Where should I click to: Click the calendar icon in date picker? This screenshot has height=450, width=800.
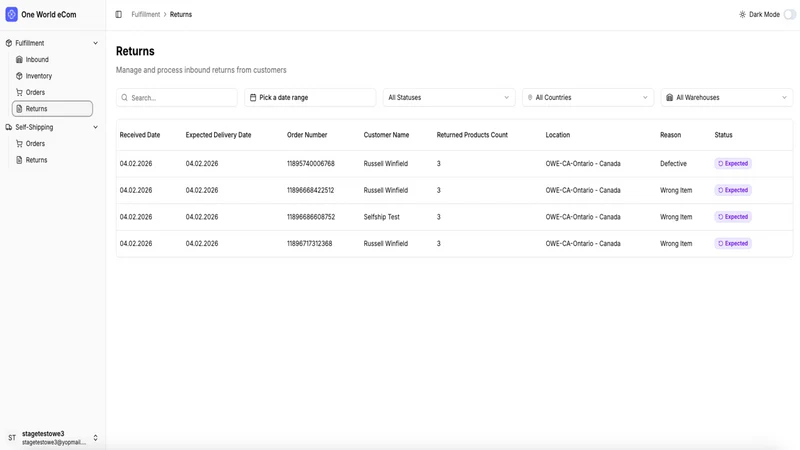click(x=253, y=97)
